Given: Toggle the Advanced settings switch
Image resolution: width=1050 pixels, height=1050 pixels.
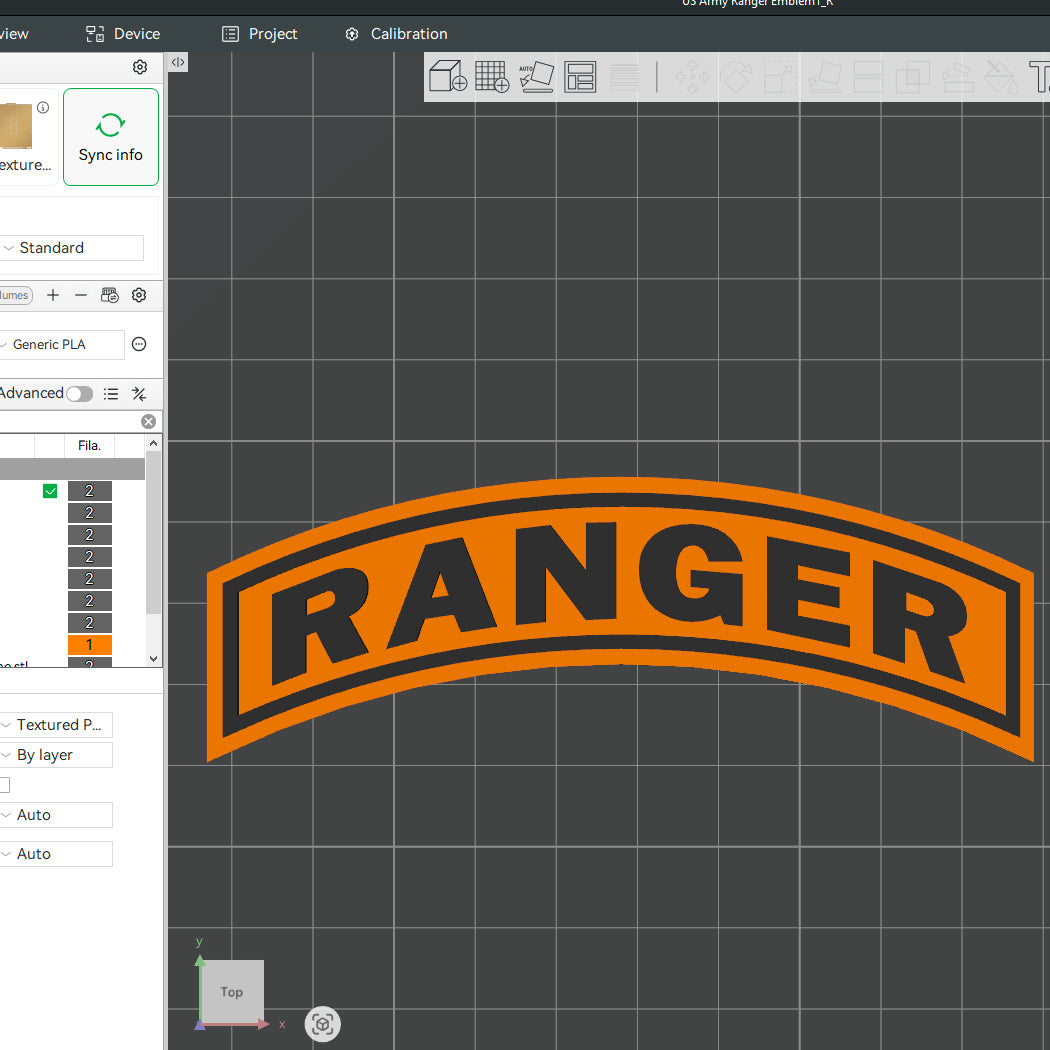Looking at the screenshot, I should click(x=79, y=394).
